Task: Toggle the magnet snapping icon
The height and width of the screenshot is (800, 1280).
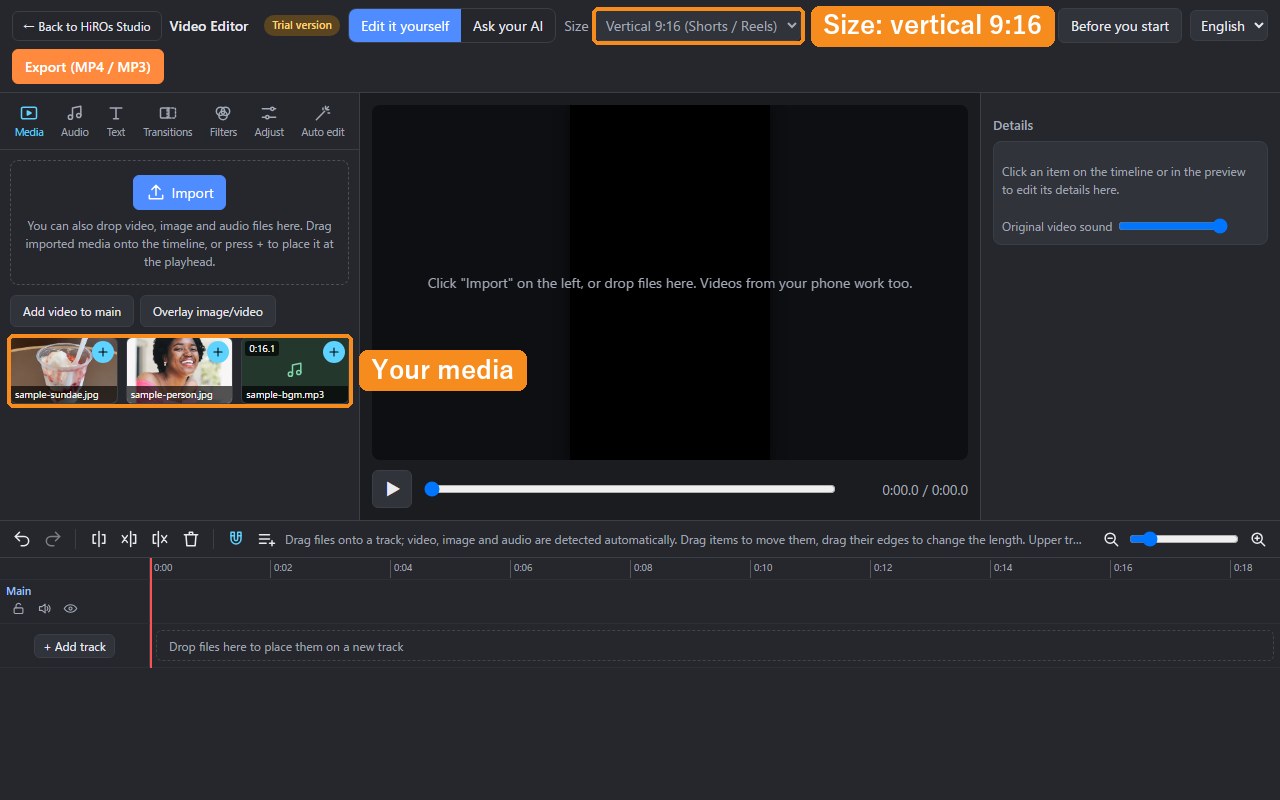Action: [x=236, y=539]
